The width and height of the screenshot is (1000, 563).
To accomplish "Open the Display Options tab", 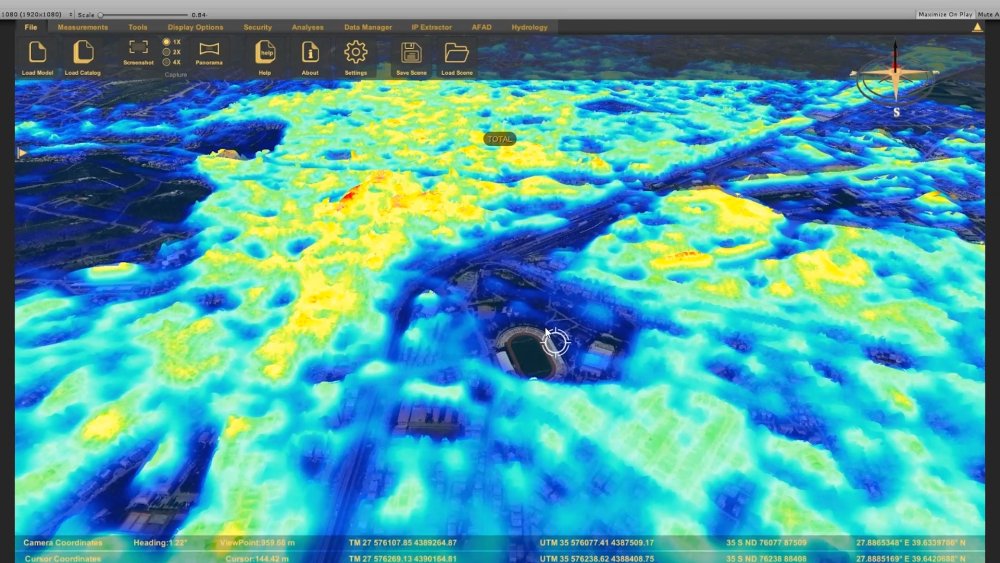I will click(196, 27).
